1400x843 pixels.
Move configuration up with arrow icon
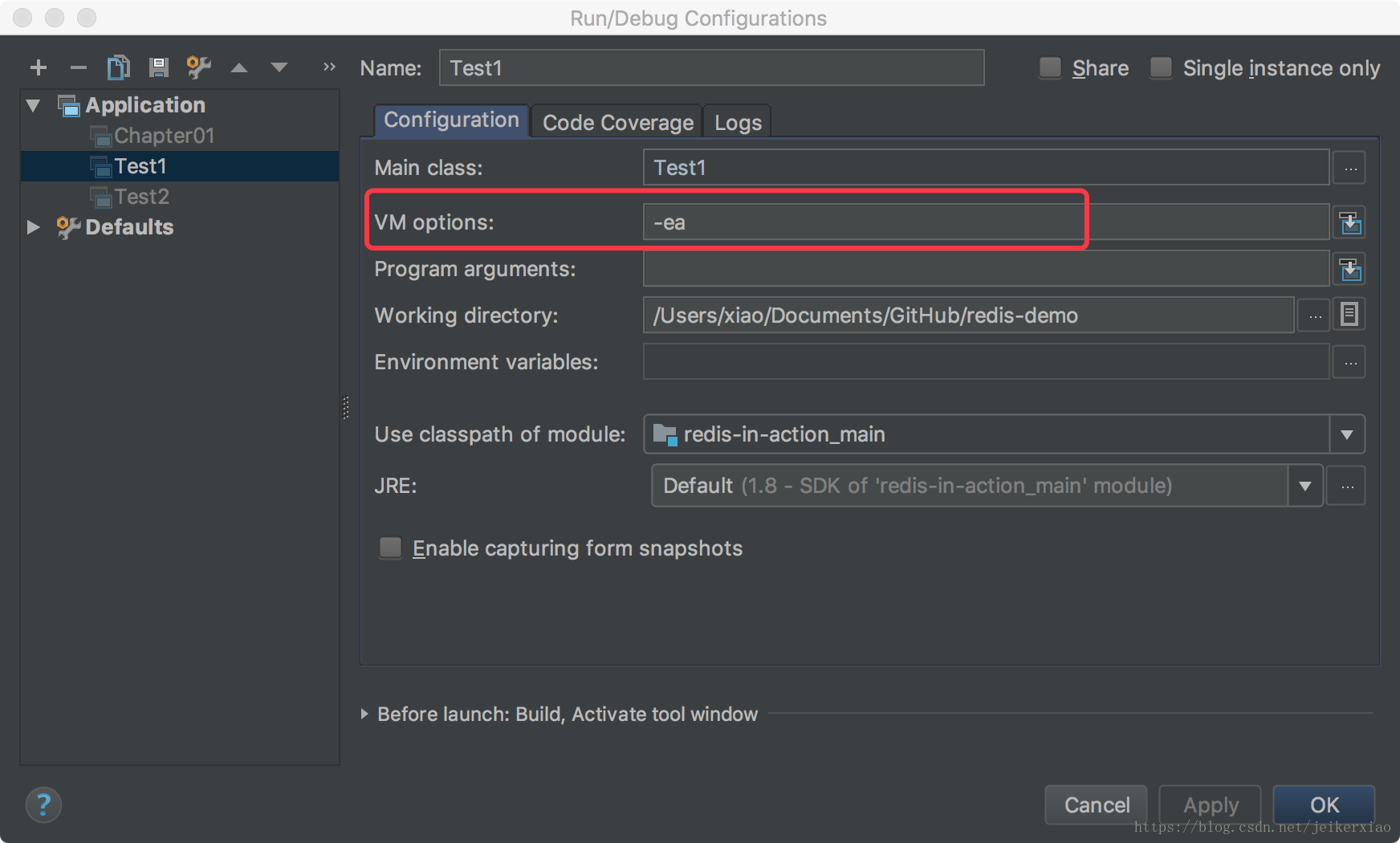click(x=238, y=68)
